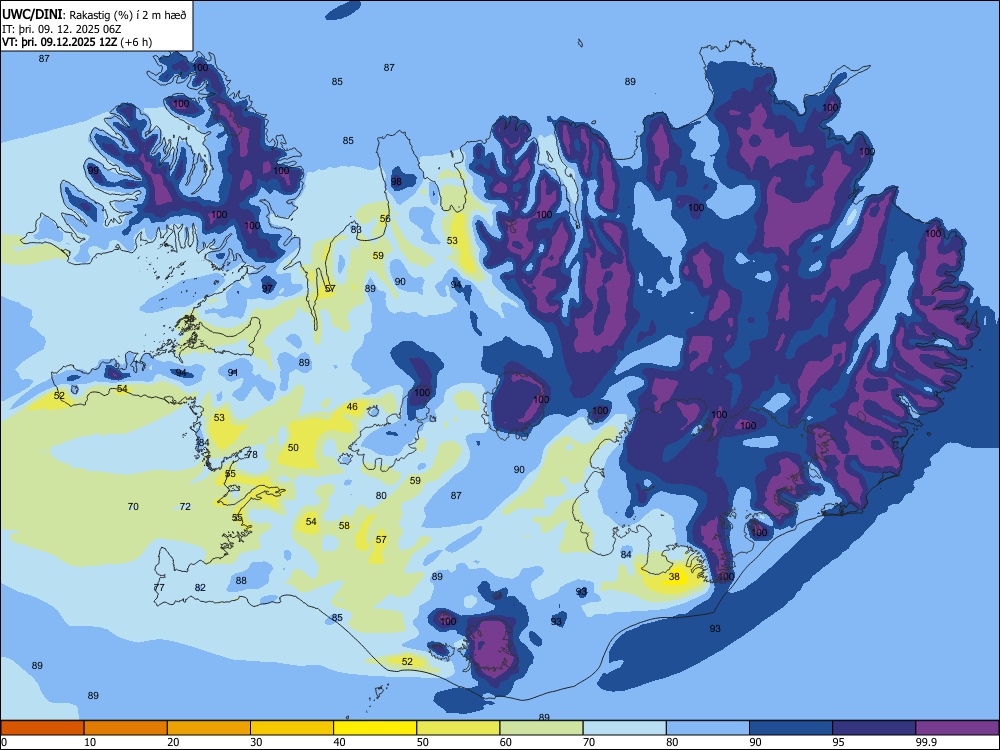1000x750 pixels.
Task: Click the "98" humidity value on the map
Action: [396, 181]
